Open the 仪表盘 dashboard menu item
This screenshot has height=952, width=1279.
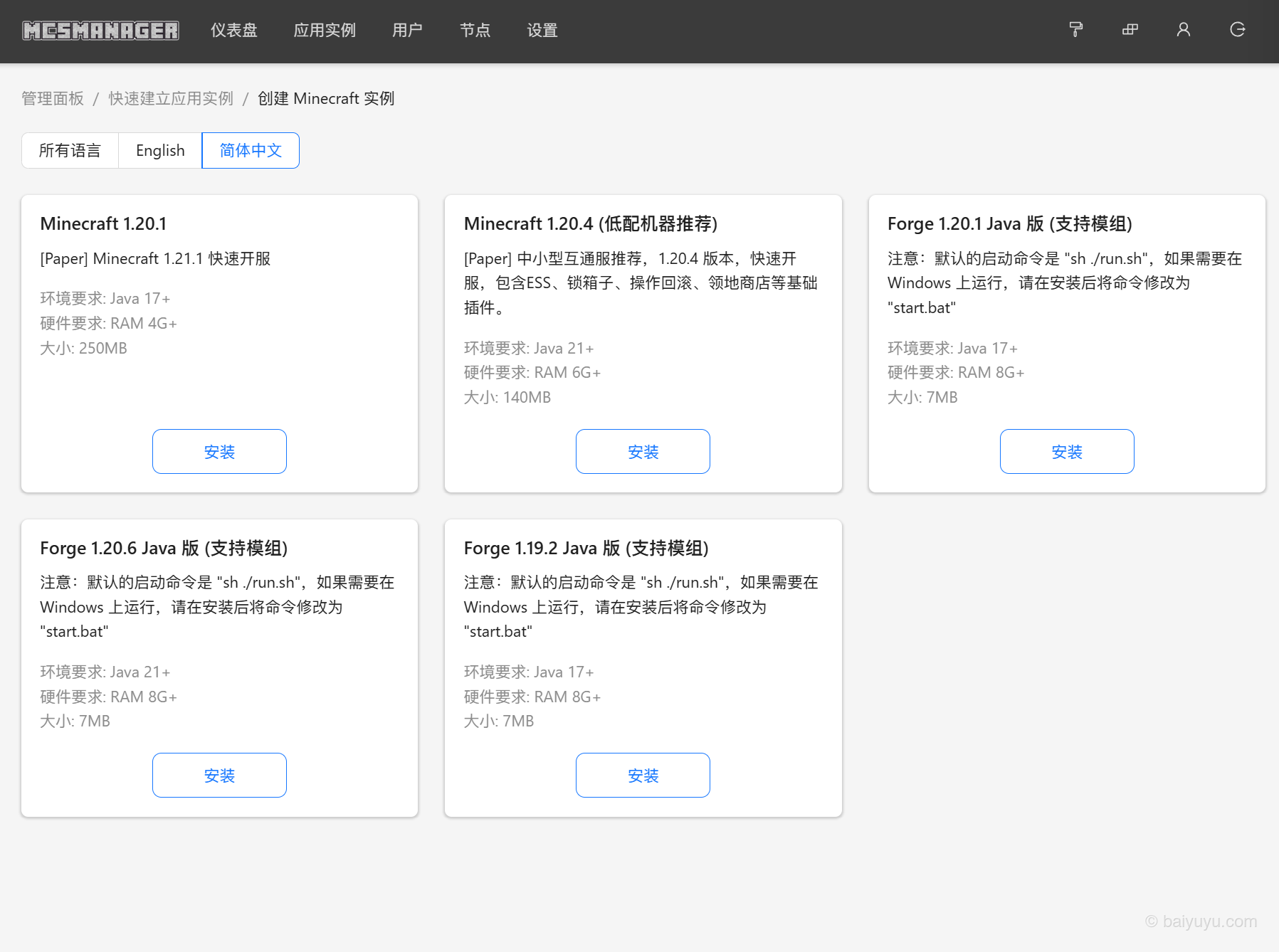(233, 31)
